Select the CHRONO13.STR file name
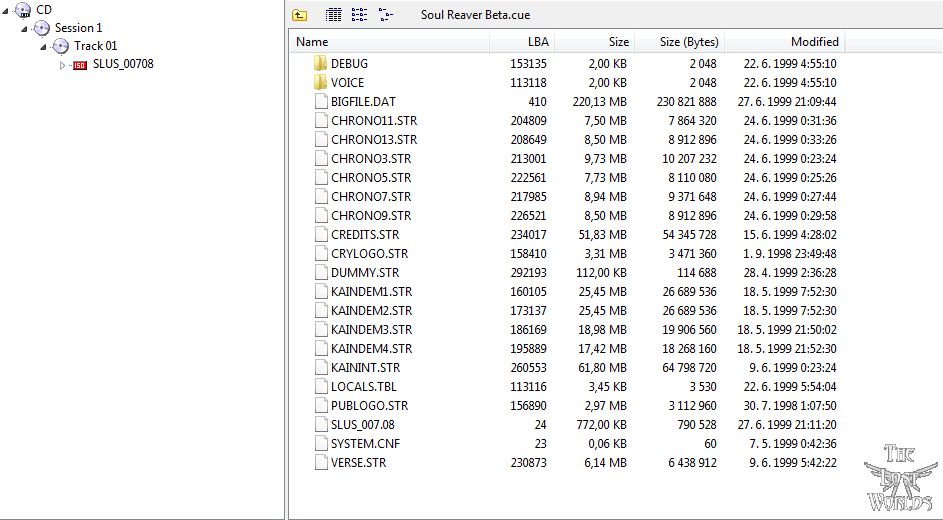This screenshot has height=520, width=943. (373, 139)
